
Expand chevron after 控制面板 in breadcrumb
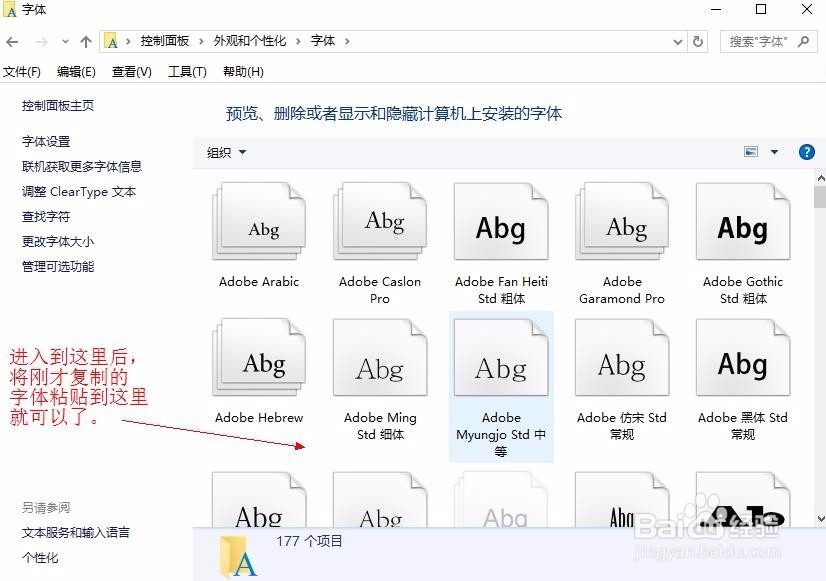(x=201, y=41)
